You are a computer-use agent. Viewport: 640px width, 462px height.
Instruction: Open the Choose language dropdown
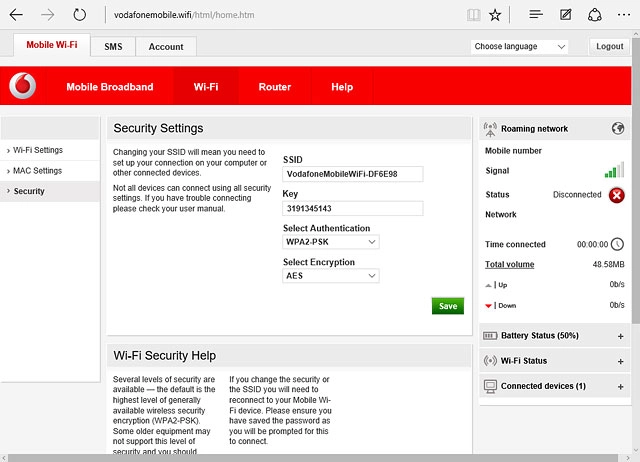coord(519,47)
